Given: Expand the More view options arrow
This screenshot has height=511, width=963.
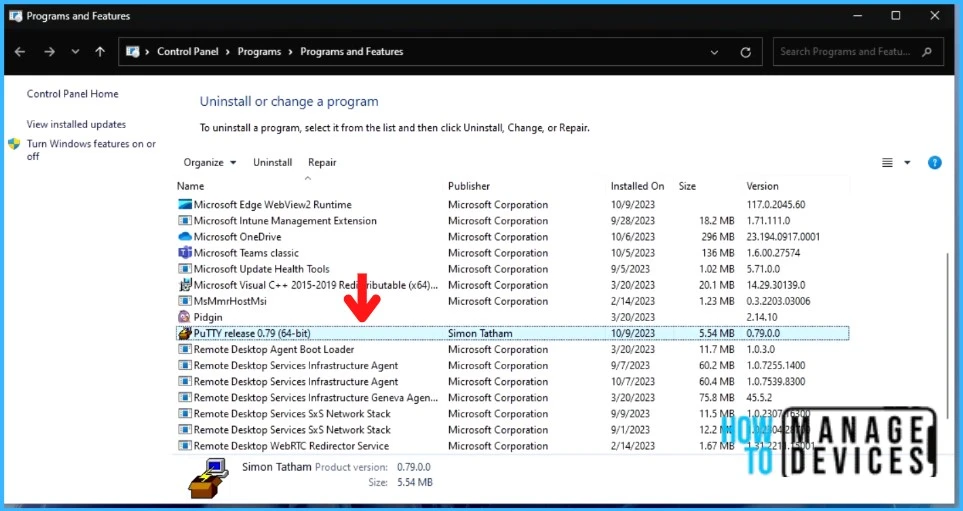Looking at the screenshot, I should pyautogui.click(x=907, y=163).
